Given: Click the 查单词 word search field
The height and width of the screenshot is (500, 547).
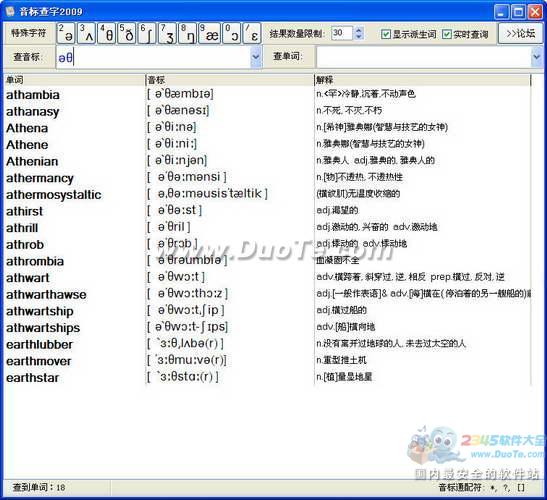Looking at the screenshot, I should [424, 57].
